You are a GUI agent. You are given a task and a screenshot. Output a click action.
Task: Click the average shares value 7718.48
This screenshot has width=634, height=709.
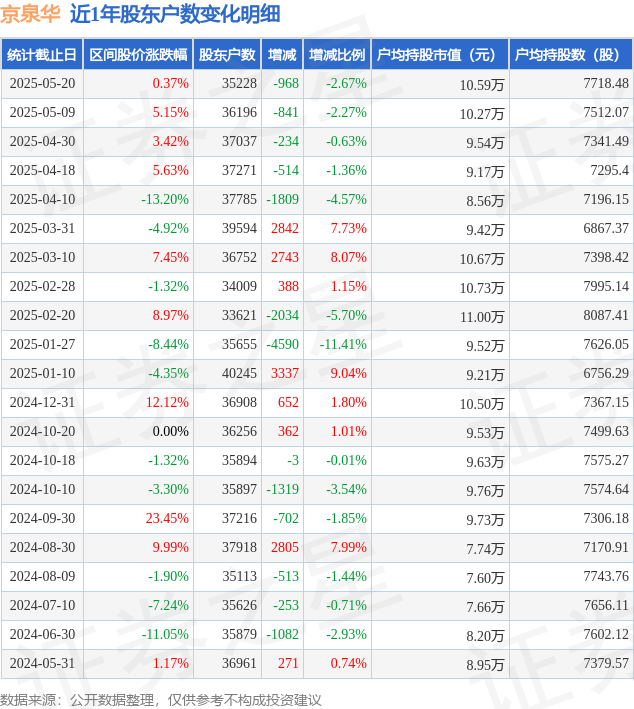point(606,84)
